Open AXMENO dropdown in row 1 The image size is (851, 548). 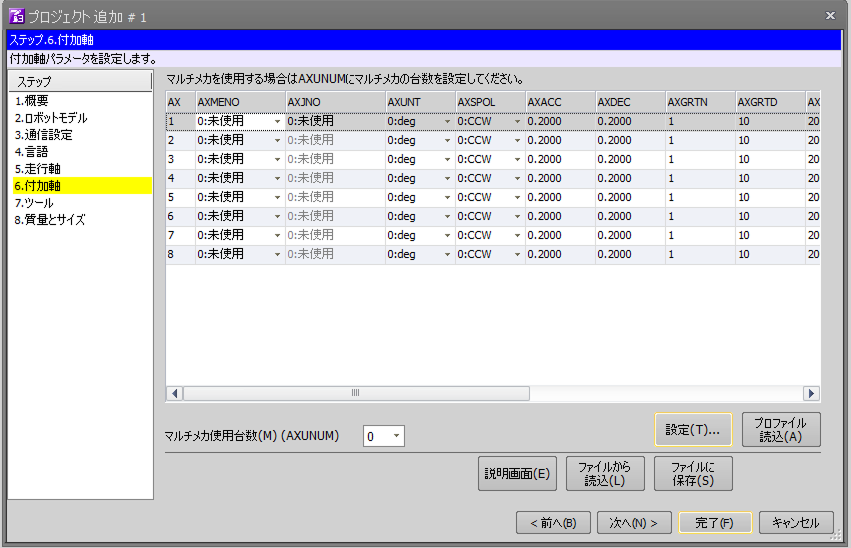(x=277, y=121)
